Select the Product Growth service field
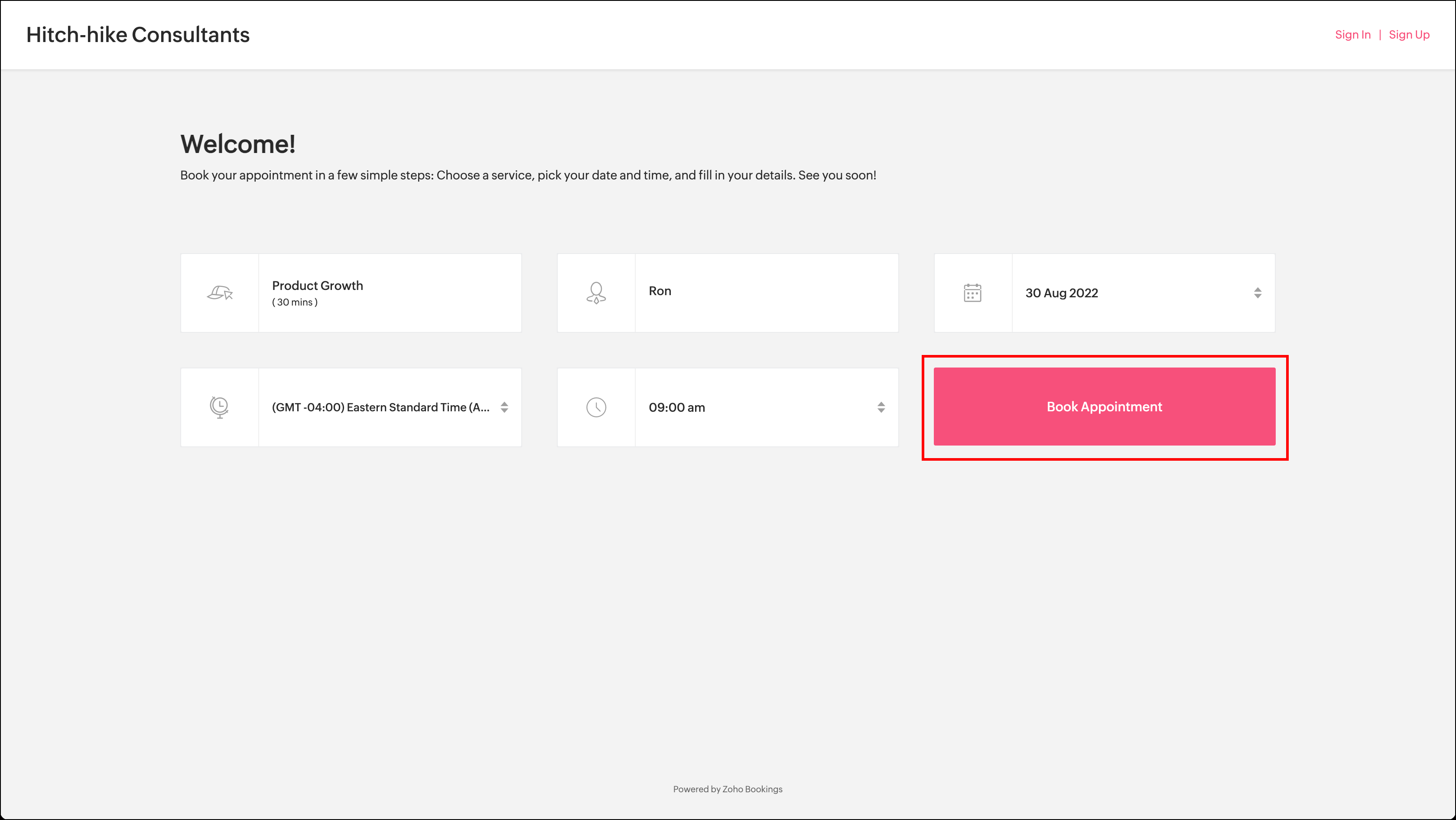Viewport: 1456px width, 820px height. coord(351,293)
